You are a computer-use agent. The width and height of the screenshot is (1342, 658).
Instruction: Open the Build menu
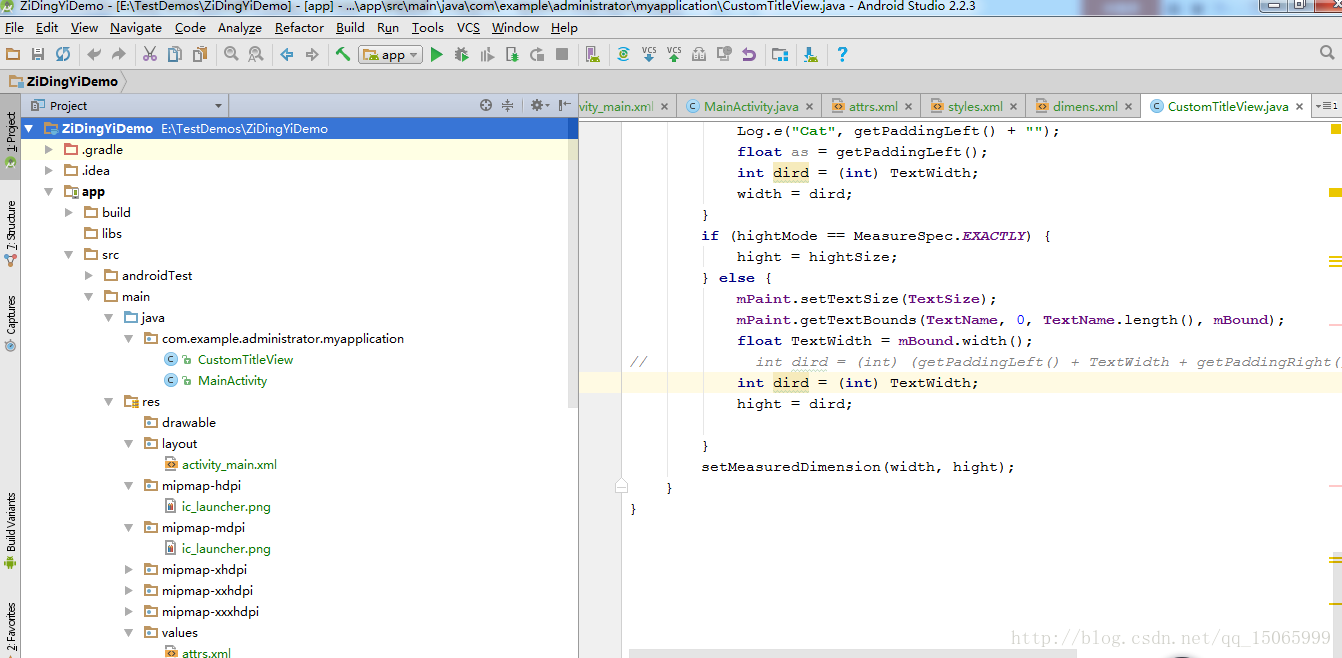click(350, 27)
